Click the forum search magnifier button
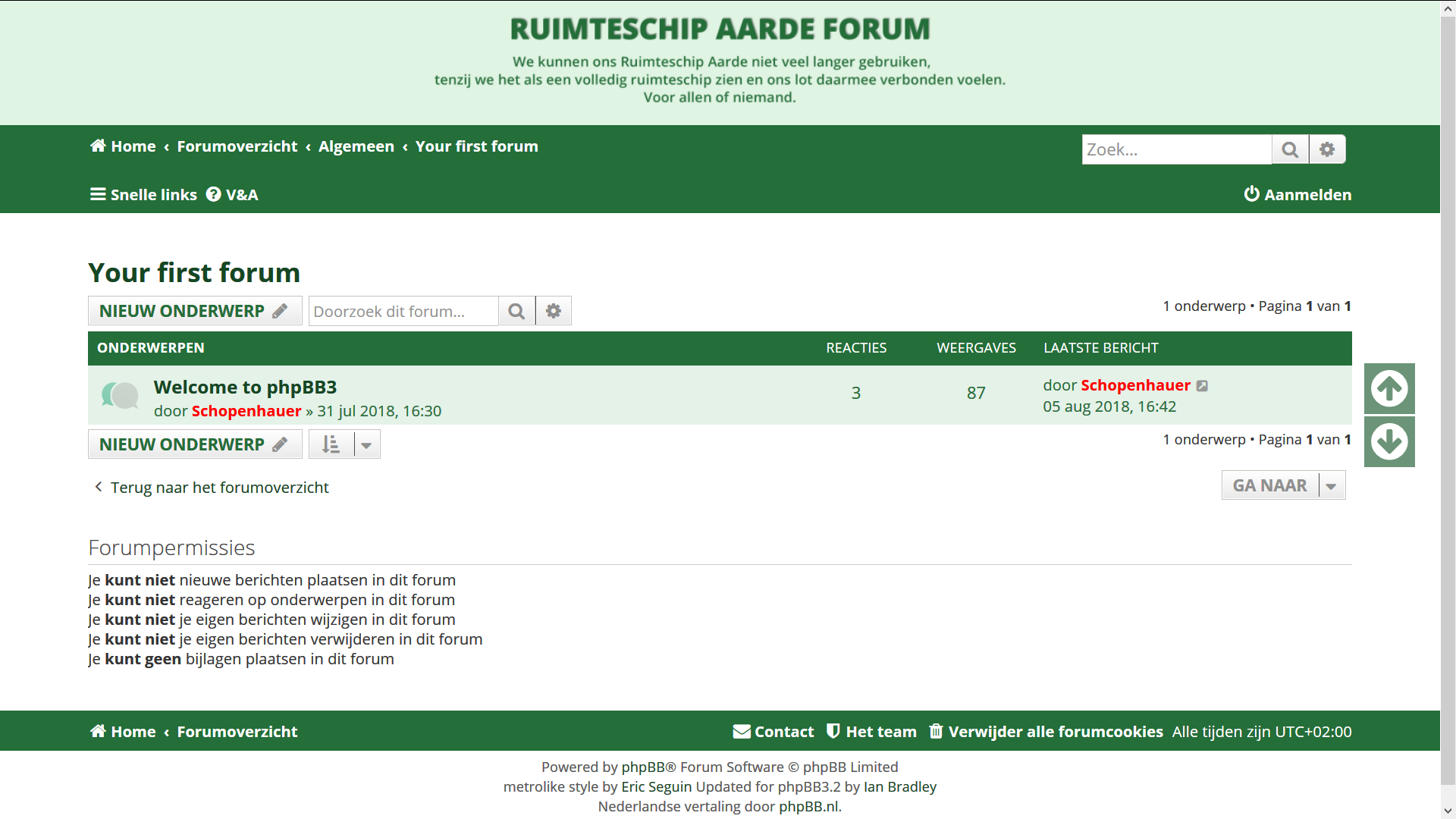 [516, 311]
